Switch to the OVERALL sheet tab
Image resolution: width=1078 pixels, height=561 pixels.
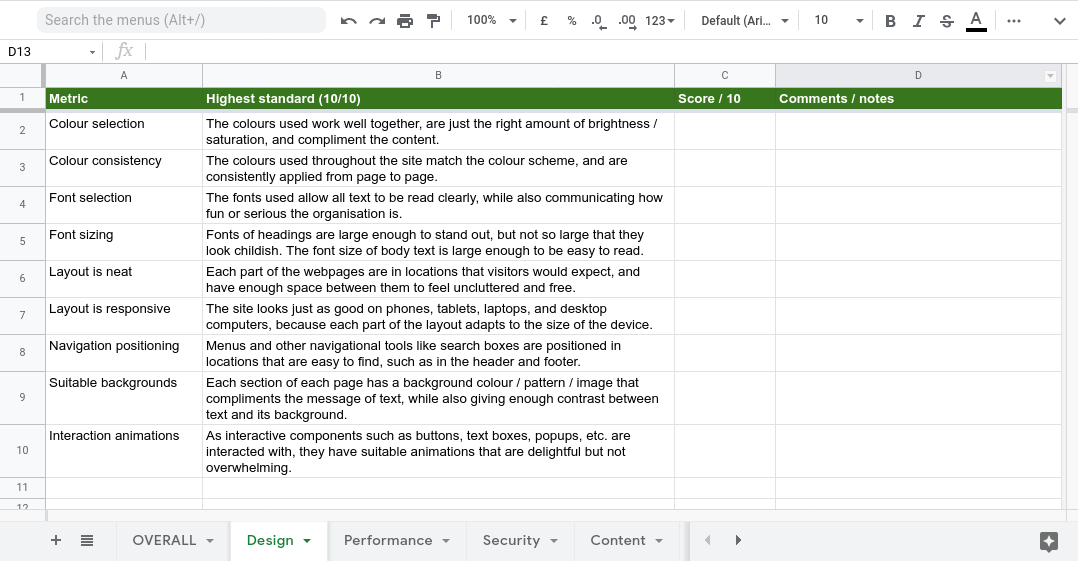point(164,540)
